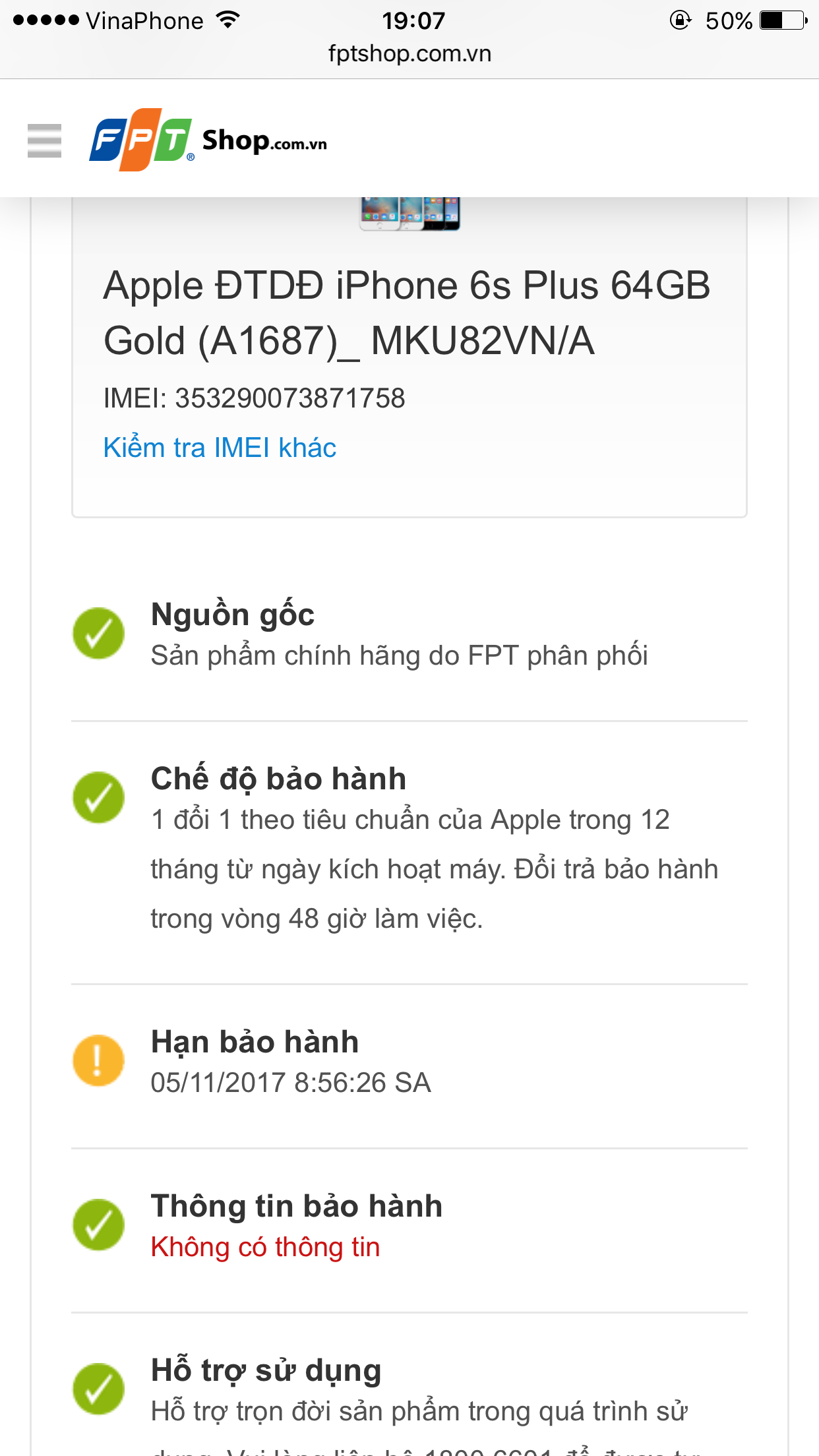This screenshot has height=1456, width=819.
Task: Tap the Hạn bảo hành expiry date text
Action: point(291,1083)
